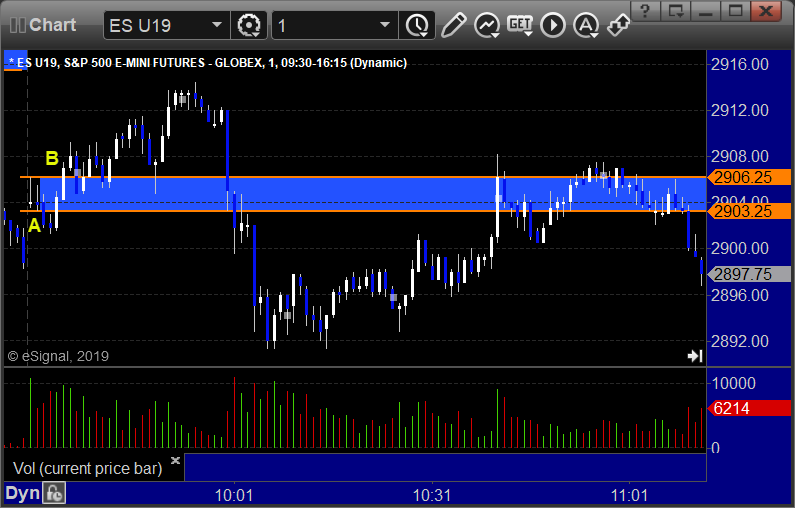This screenshot has width=795, height=508.
Task: Click the 10:31 time axis label
Action: click(432, 495)
